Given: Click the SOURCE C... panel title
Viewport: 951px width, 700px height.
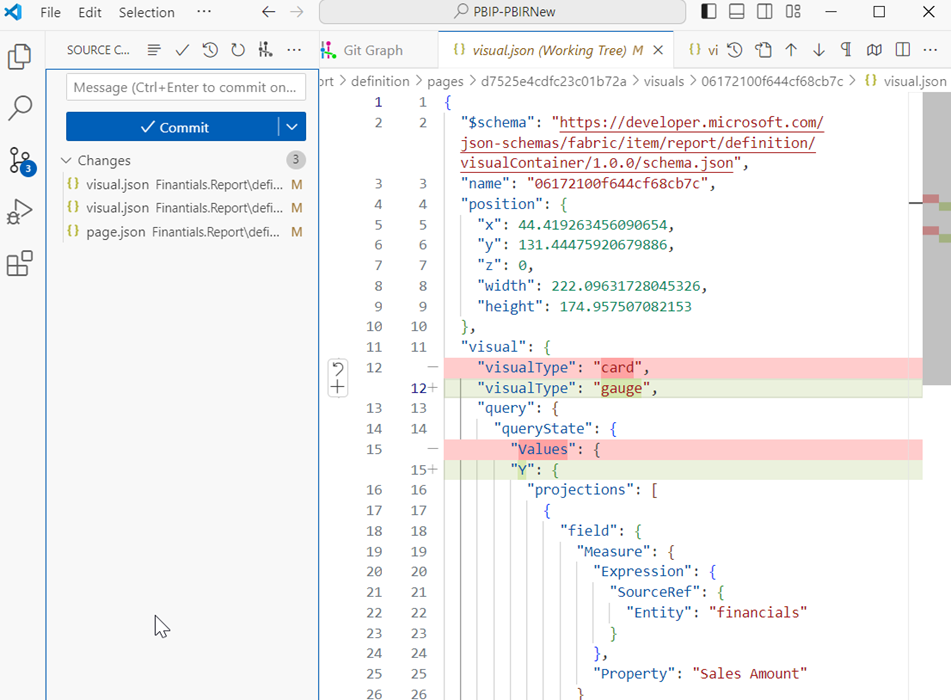Looking at the screenshot, I should coord(98,50).
